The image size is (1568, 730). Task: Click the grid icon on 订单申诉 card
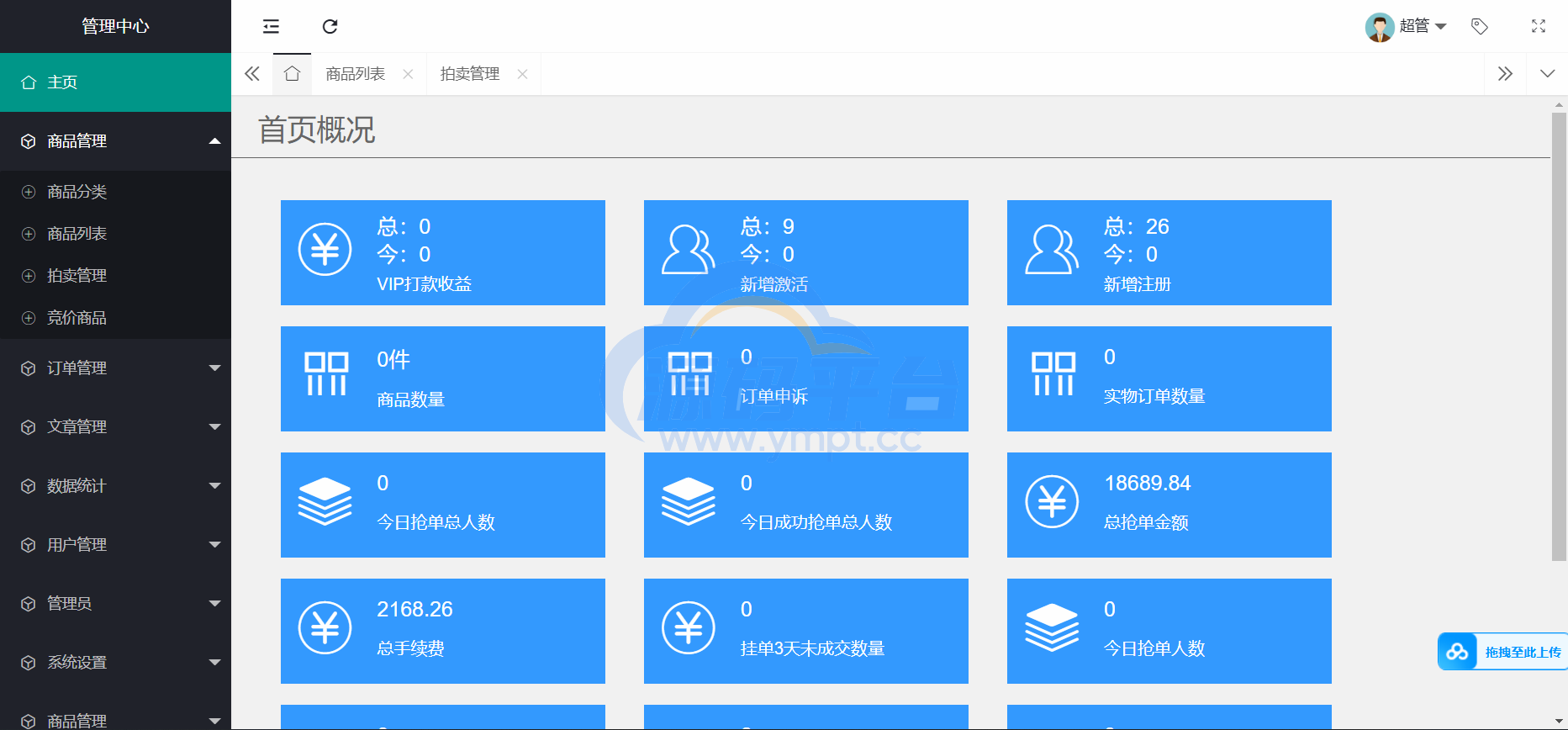click(689, 374)
